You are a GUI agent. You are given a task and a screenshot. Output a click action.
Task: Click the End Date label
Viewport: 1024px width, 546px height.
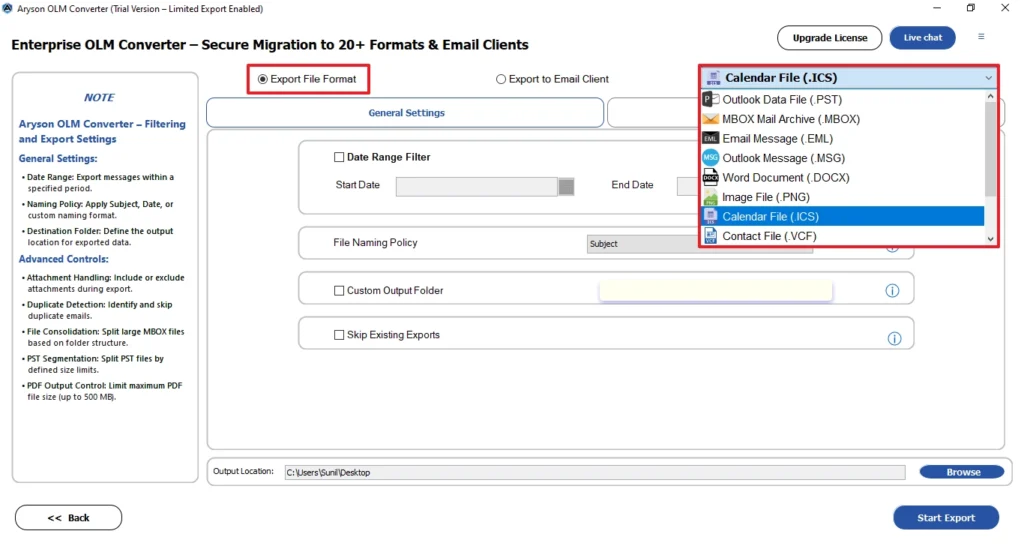632,185
